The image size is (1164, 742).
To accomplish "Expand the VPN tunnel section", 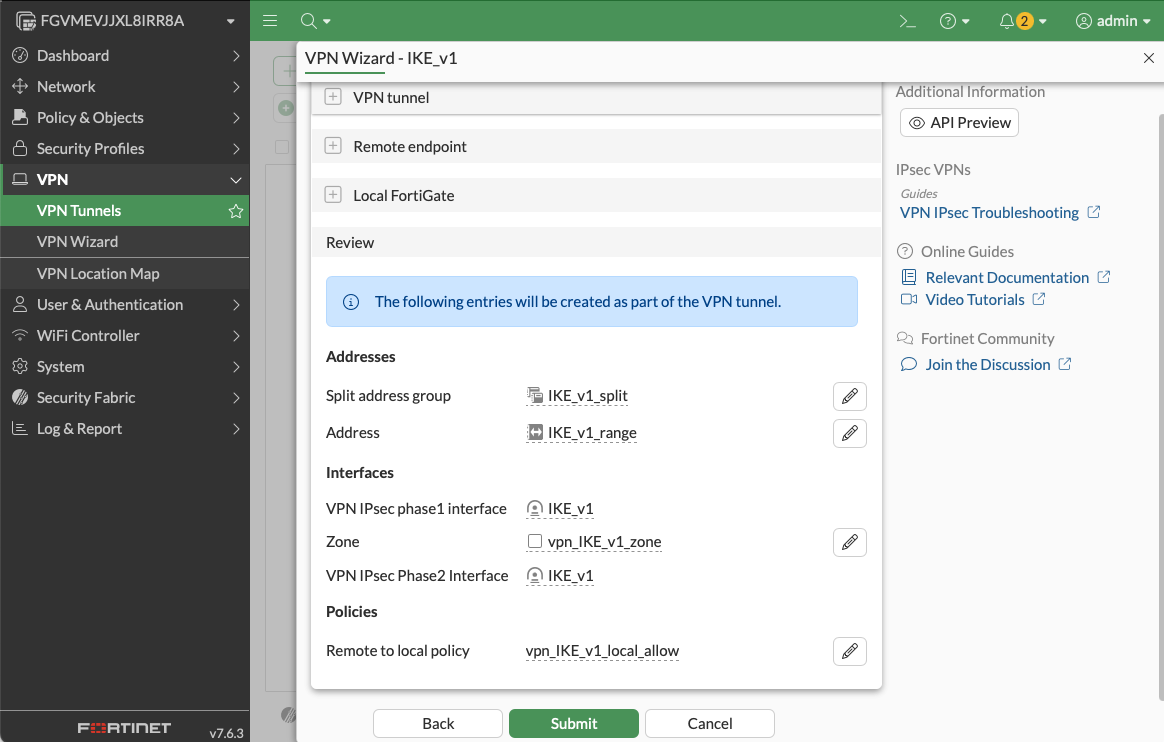I will click(x=333, y=97).
